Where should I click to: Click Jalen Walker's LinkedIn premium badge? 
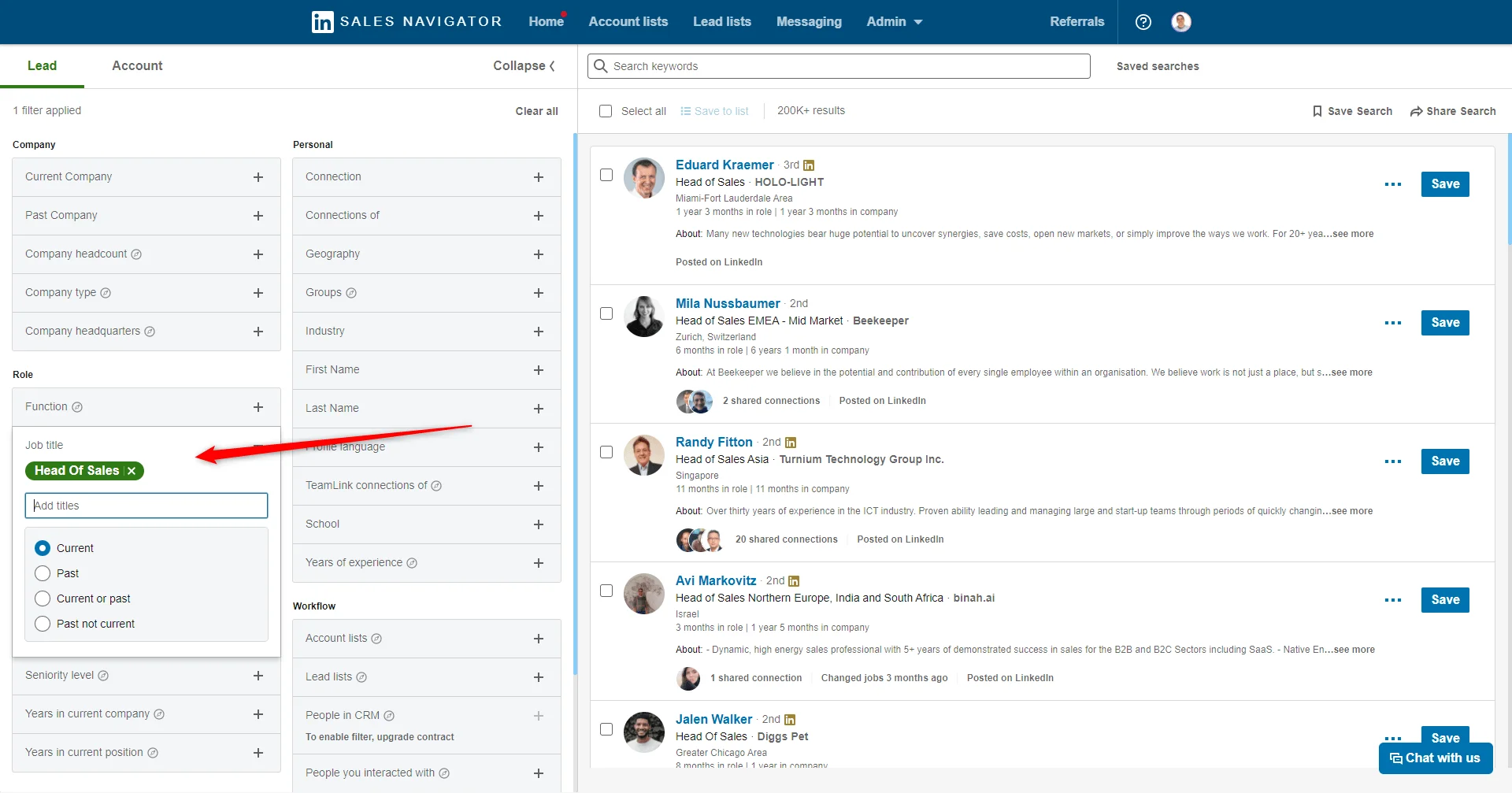point(790,720)
